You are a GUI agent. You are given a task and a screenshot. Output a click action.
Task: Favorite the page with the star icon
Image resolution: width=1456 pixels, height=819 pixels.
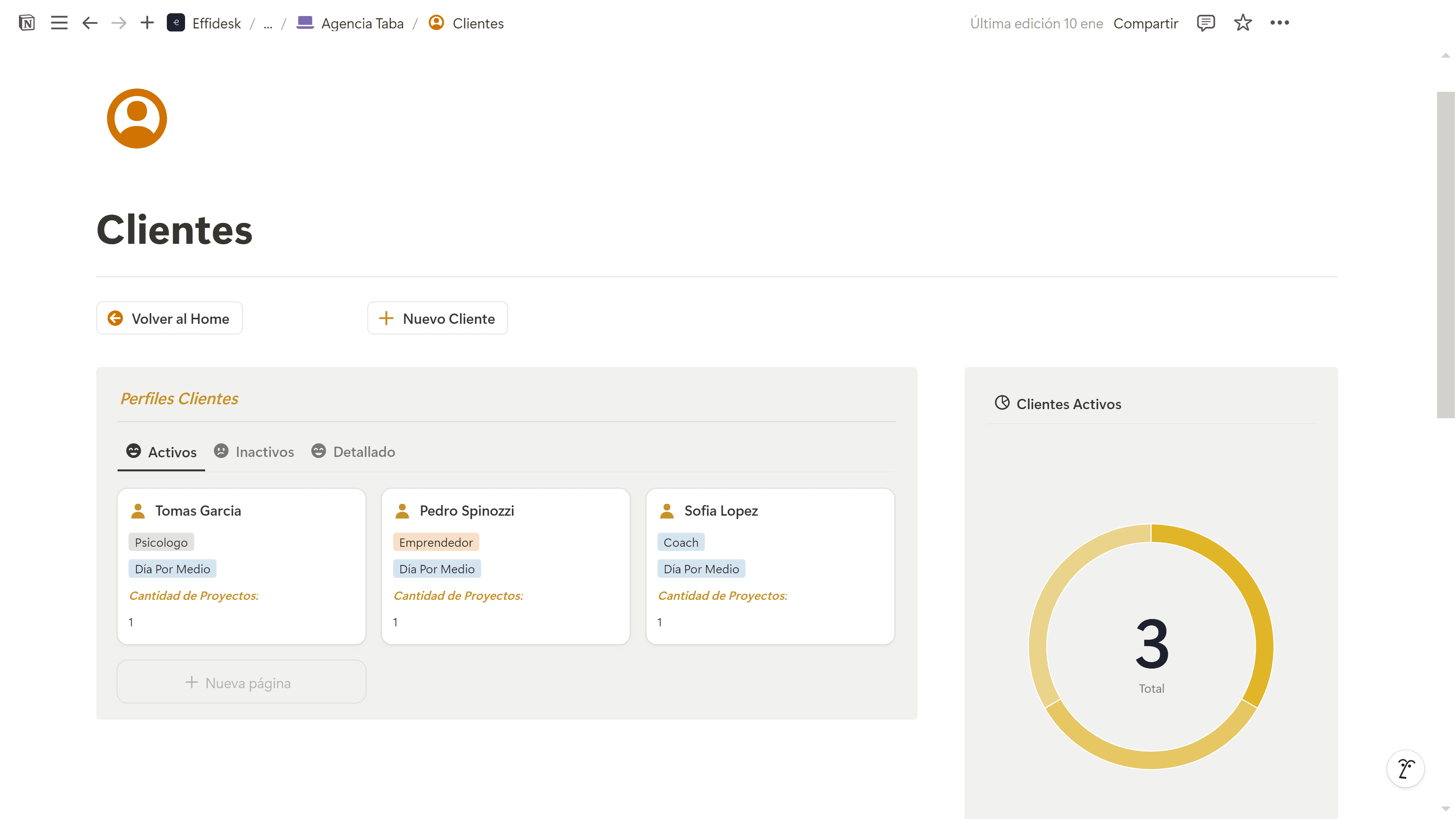[x=1243, y=23]
